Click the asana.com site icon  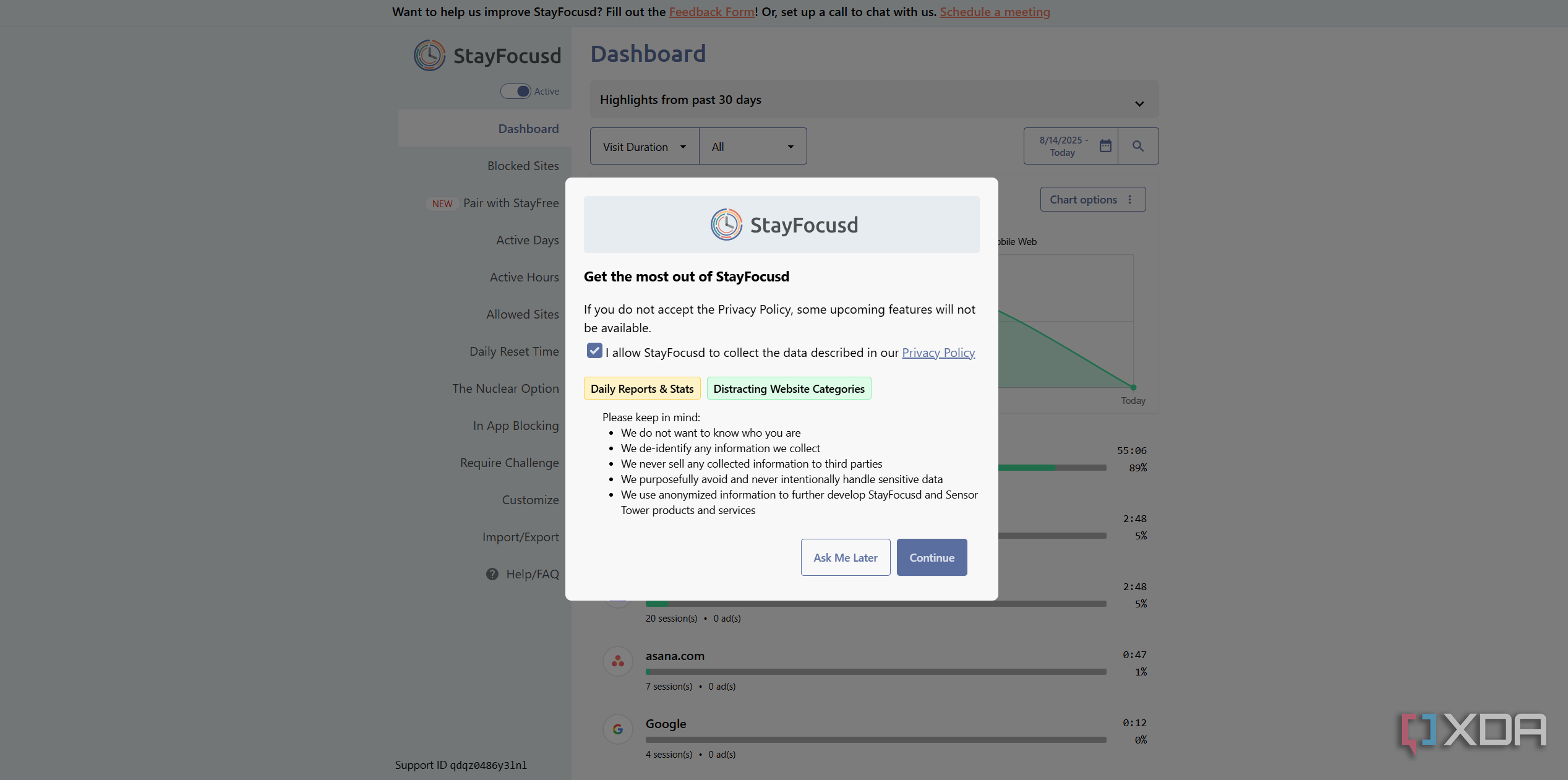click(618, 661)
